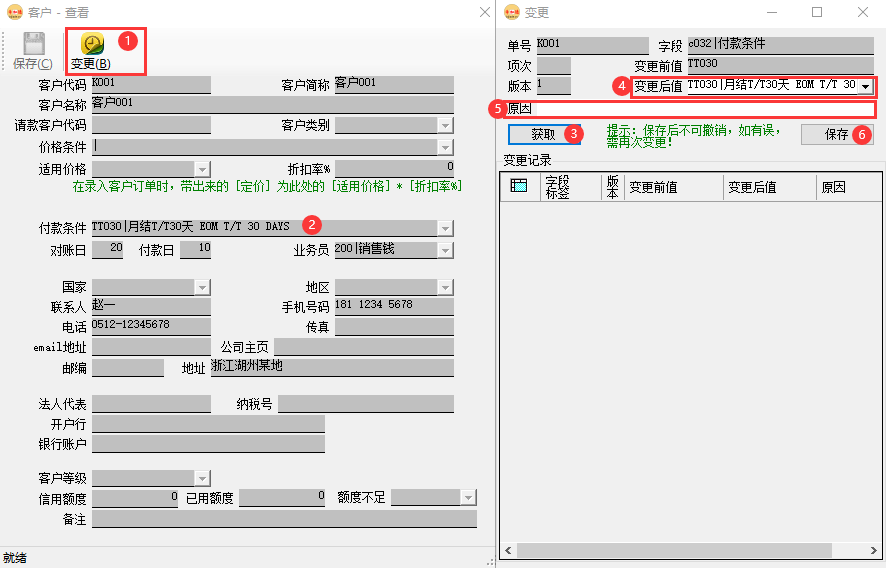Screen dimensions: 886x568
Task: Click the left arrow of the horizontal scrollbar
Action: point(508,551)
